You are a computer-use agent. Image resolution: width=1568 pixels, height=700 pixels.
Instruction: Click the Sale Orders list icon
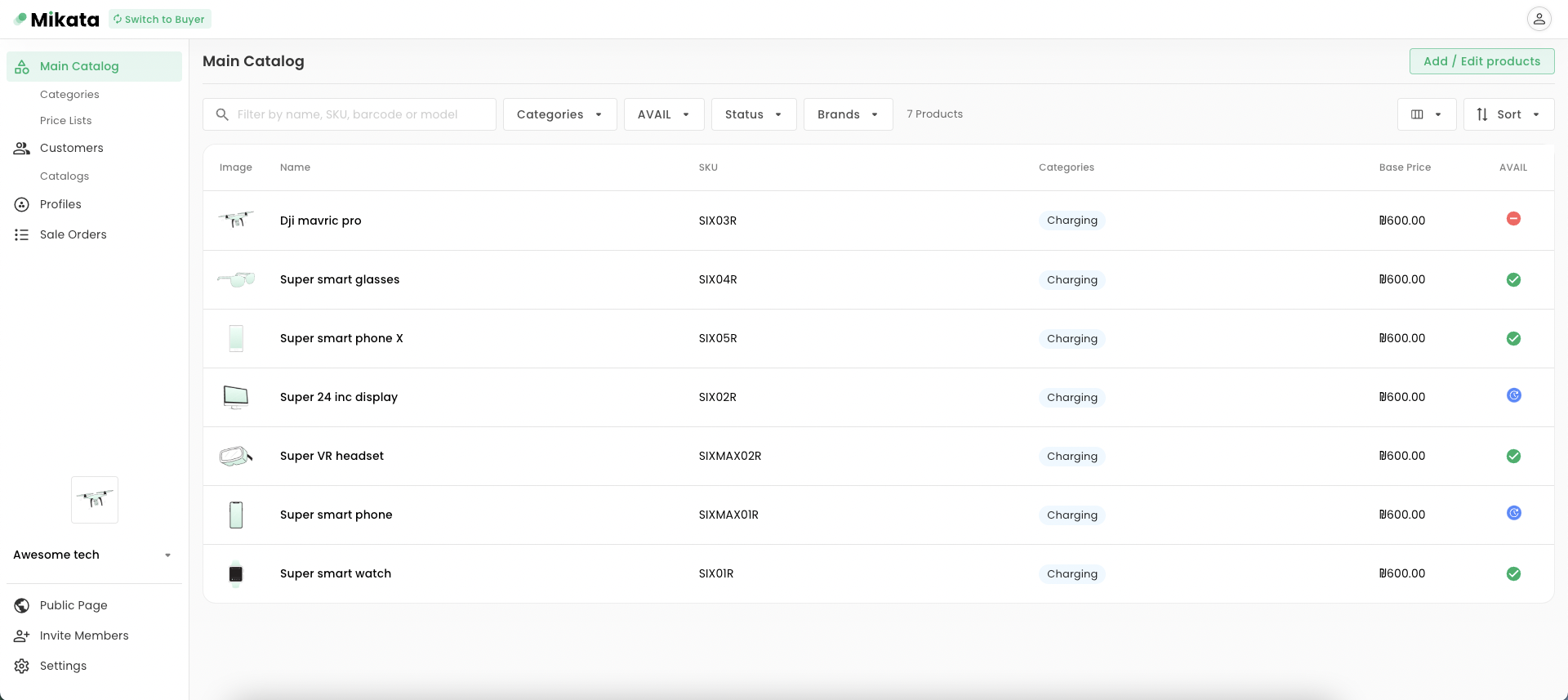[22, 234]
